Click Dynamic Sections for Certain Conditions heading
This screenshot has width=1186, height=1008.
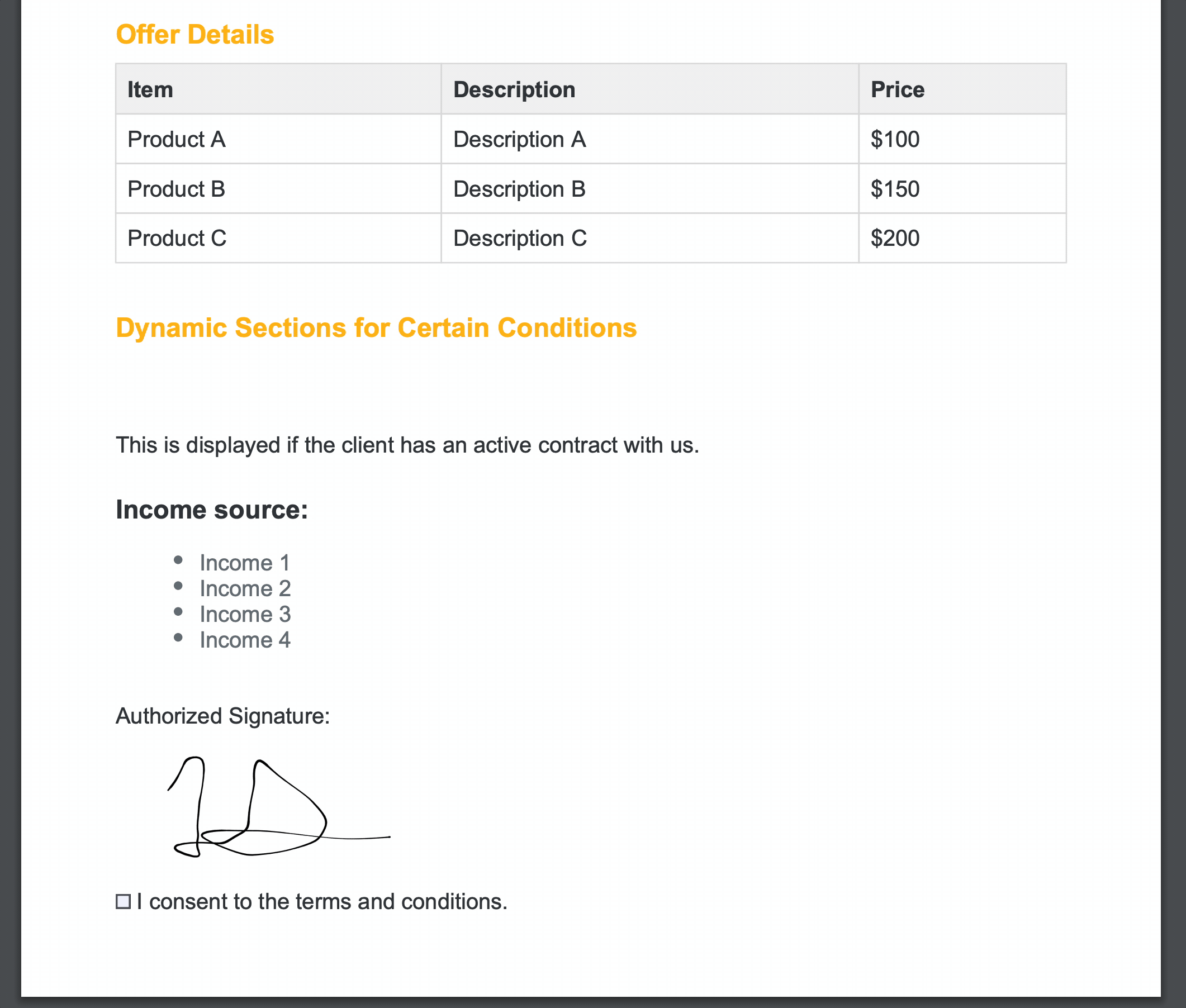pyautogui.click(x=376, y=328)
